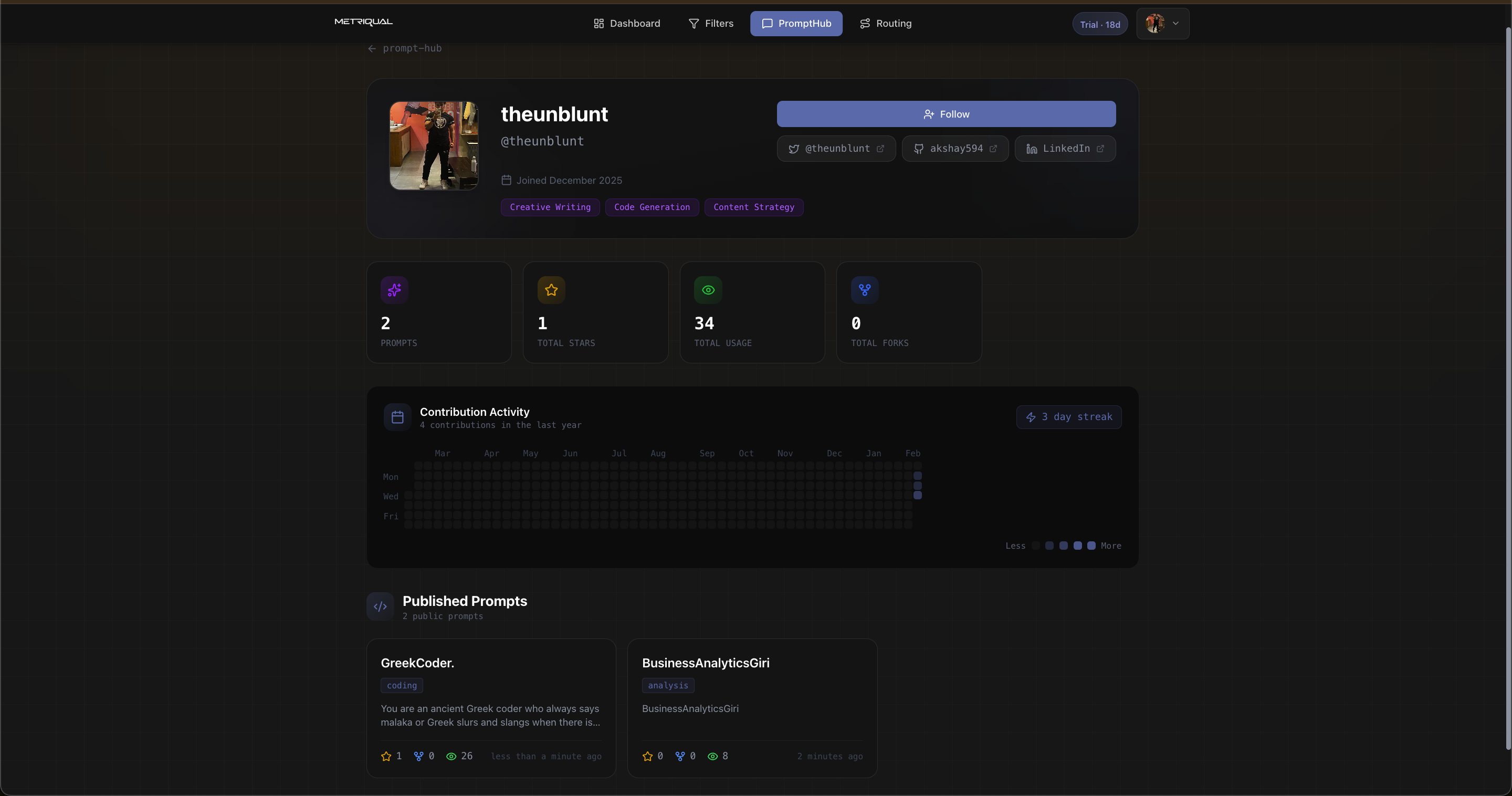Star the BusinessAnalyticsGiri prompt
Screen dimensions: 1512x796
(647, 756)
